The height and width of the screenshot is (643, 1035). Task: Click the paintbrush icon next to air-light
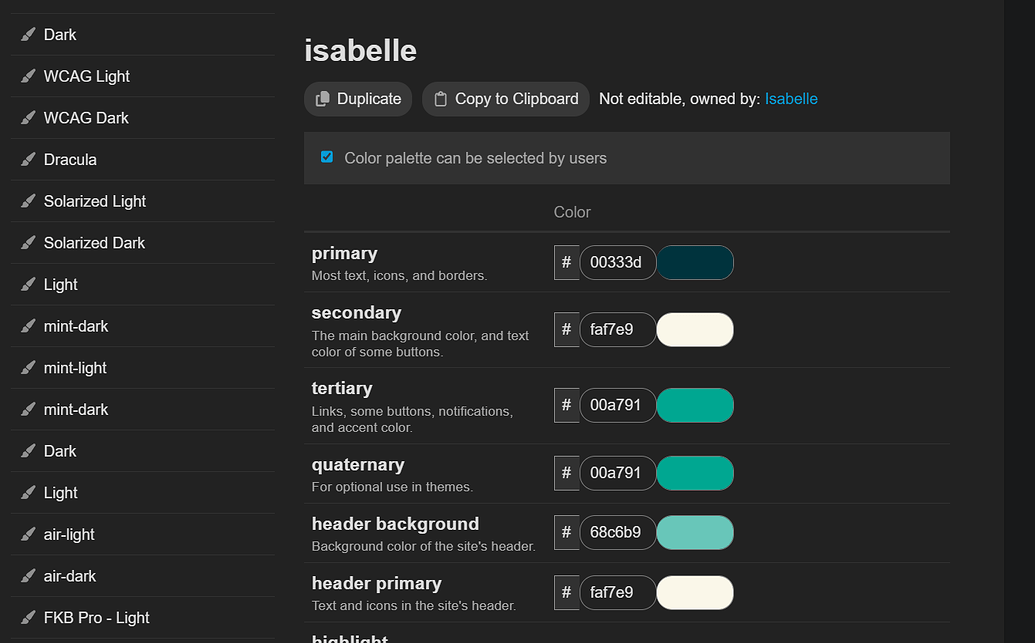29,534
